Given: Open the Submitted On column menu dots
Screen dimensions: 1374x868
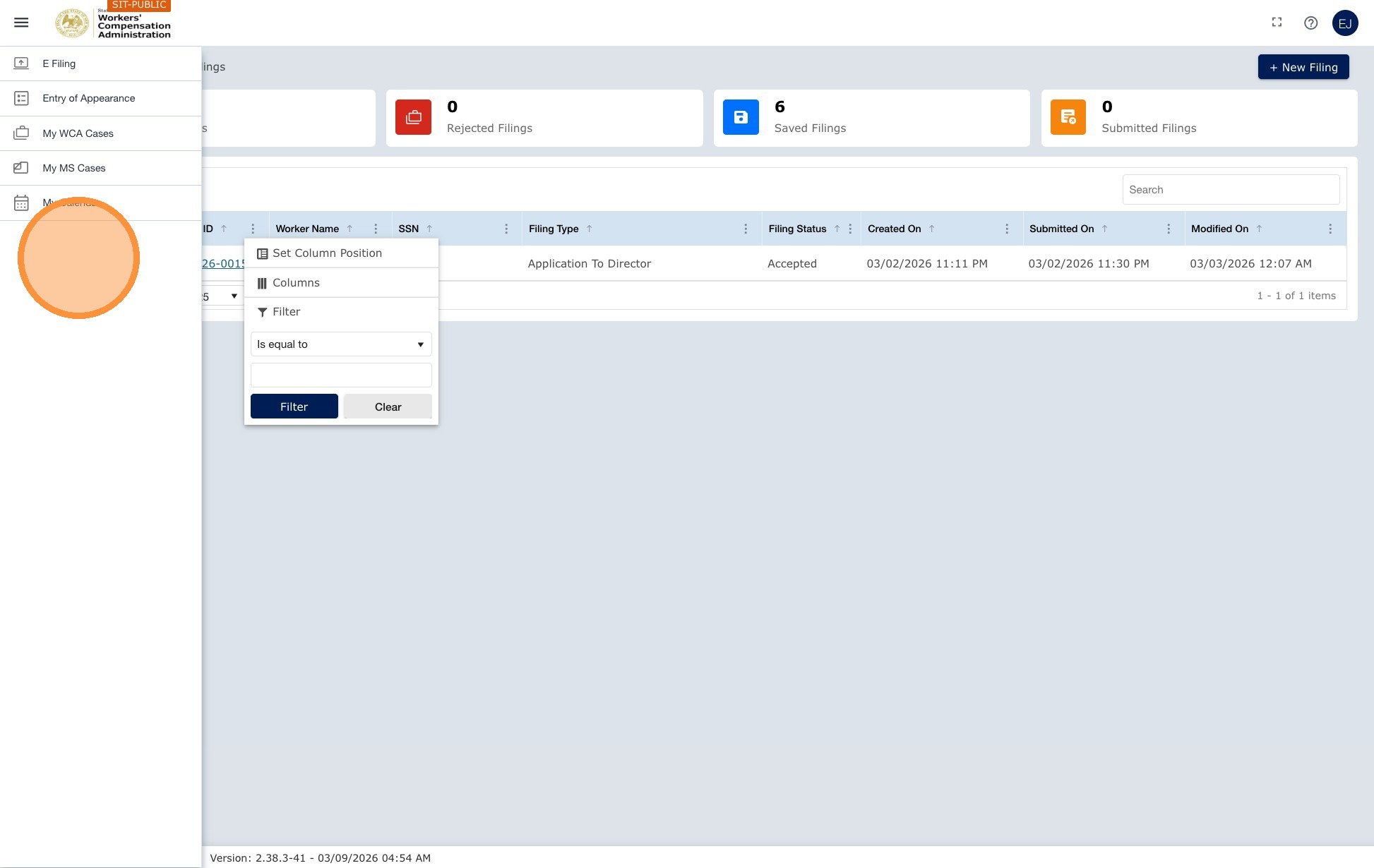Looking at the screenshot, I should 1169,229.
